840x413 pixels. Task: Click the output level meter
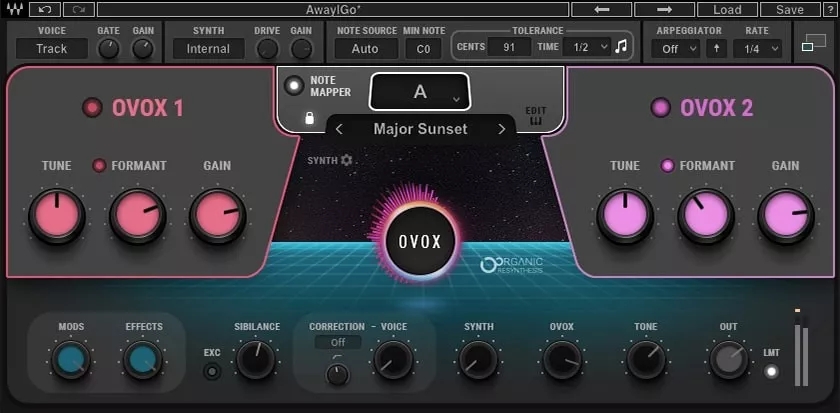[801, 347]
